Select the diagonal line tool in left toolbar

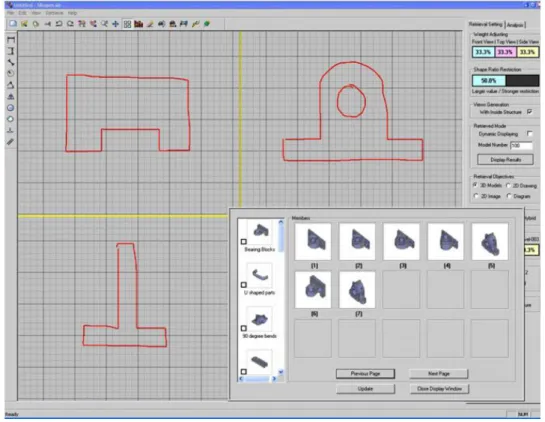[11, 63]
